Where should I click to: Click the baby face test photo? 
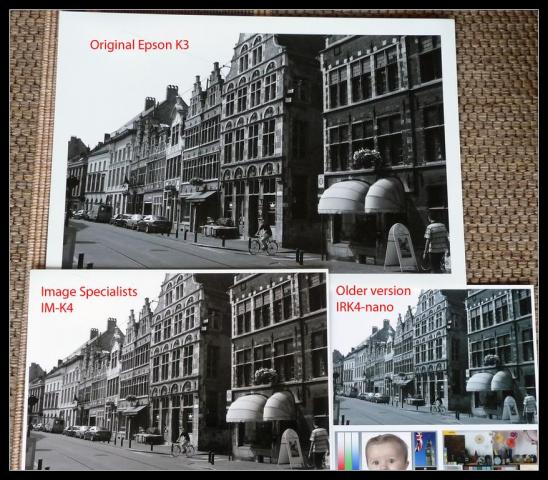click(x=386, y=451)
